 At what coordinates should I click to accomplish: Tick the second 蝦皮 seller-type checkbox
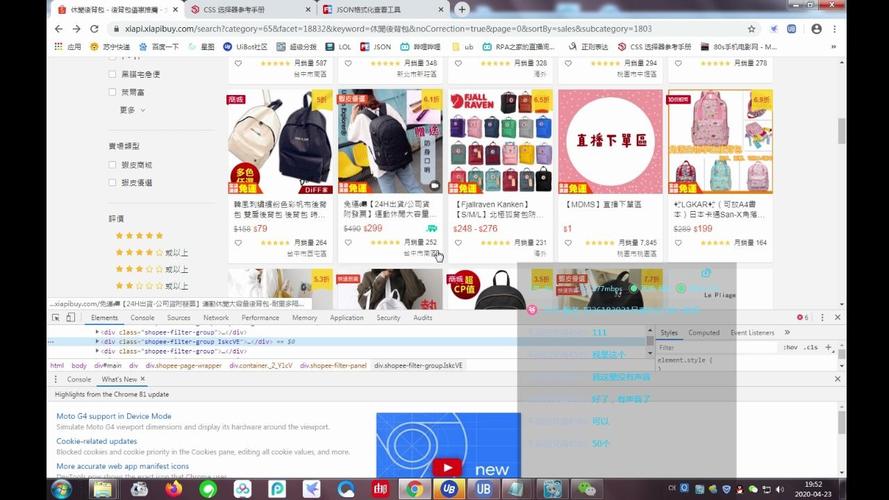112,183
